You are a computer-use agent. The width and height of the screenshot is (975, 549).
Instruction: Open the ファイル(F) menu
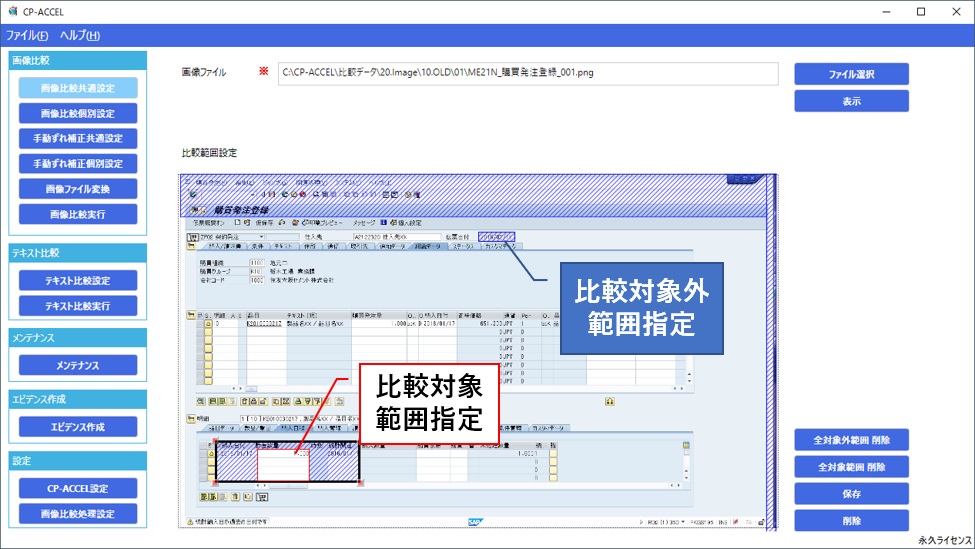tap(27, 36)
